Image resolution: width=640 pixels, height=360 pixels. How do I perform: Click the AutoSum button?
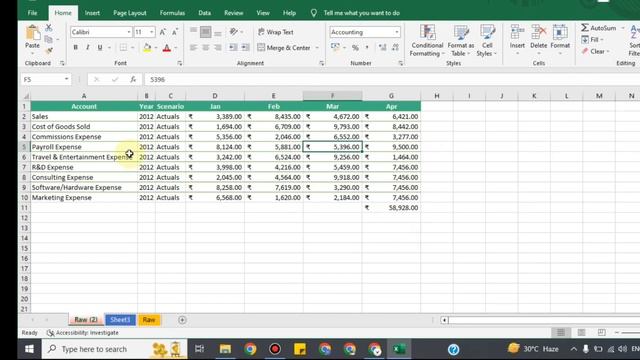click(x=599, y=28)
